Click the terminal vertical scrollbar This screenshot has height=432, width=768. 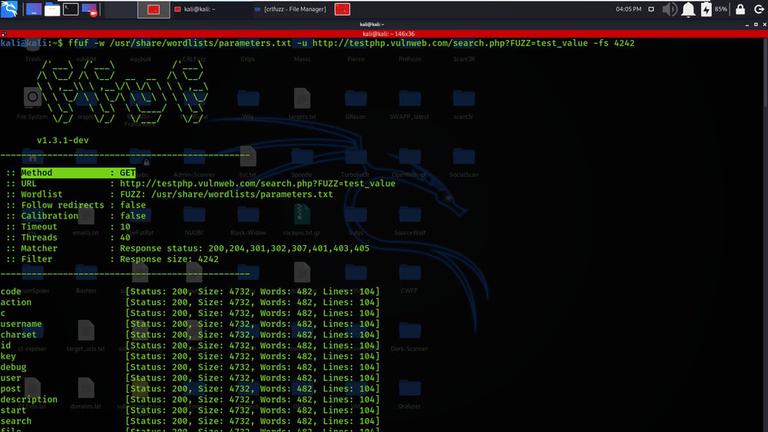tap(765, 235)
